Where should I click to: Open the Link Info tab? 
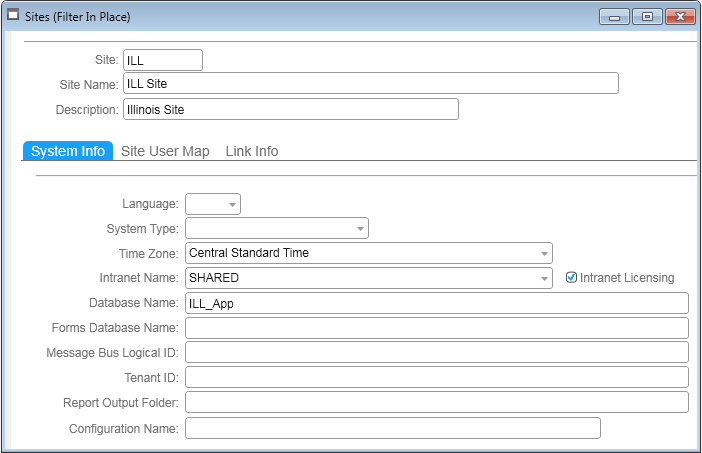coord(252,151)
